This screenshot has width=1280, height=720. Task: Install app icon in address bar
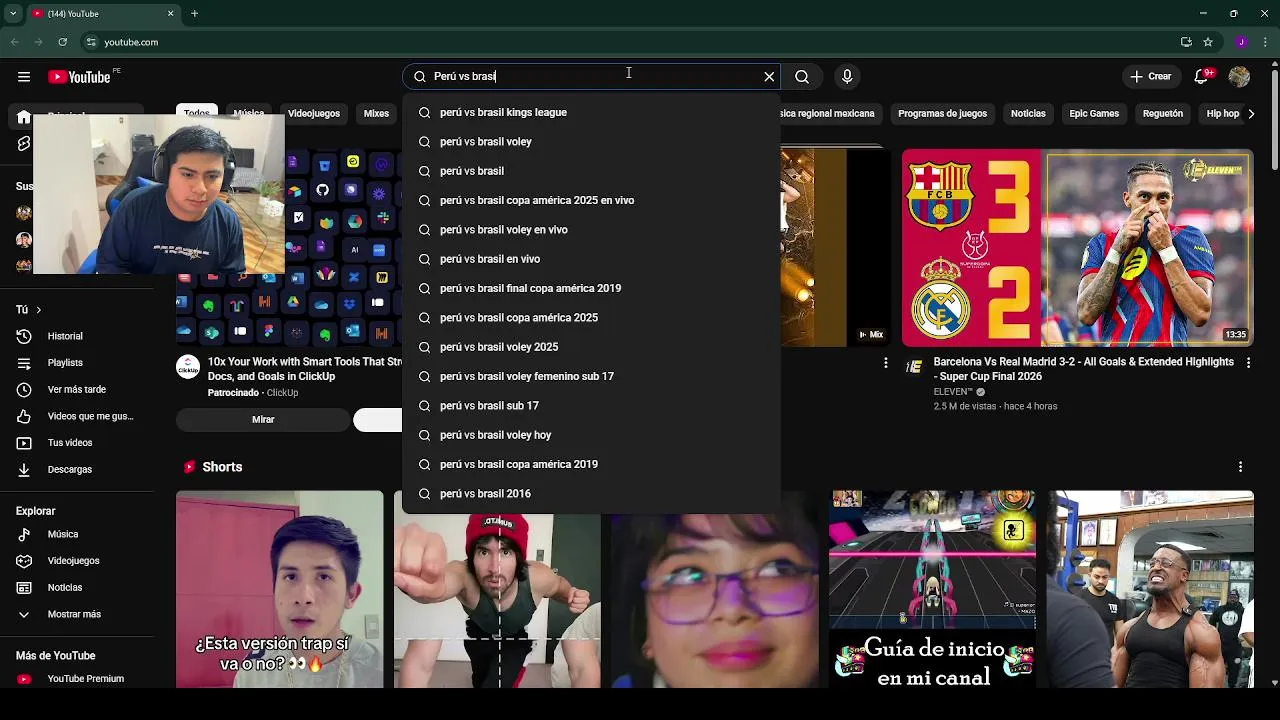(1186, 42)
